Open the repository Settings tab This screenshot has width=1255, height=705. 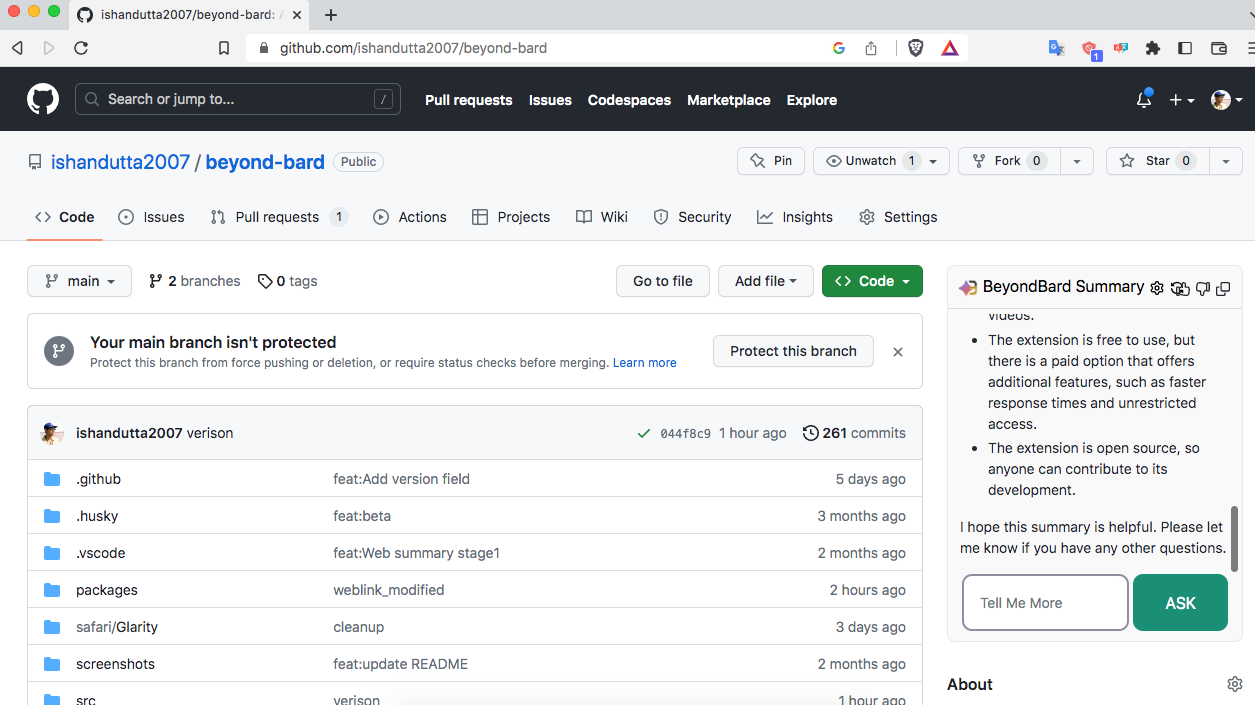898,217
